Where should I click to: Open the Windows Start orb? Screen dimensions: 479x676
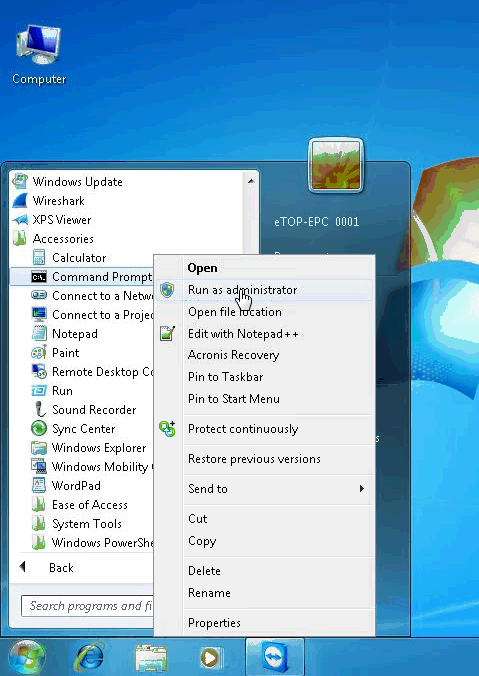(26, 657)
